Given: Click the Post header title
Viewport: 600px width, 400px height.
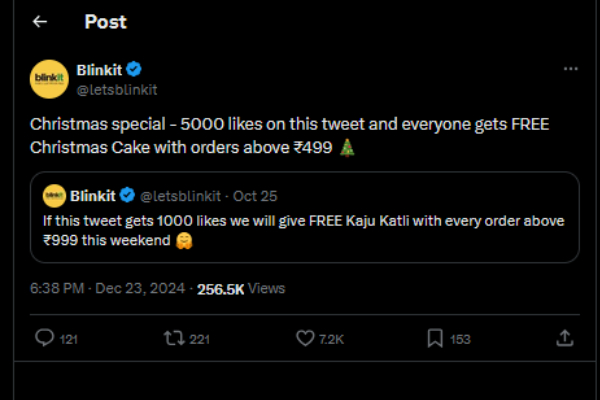Looking at the screenshot, I should pyautogui.click(x=105, y=21).
